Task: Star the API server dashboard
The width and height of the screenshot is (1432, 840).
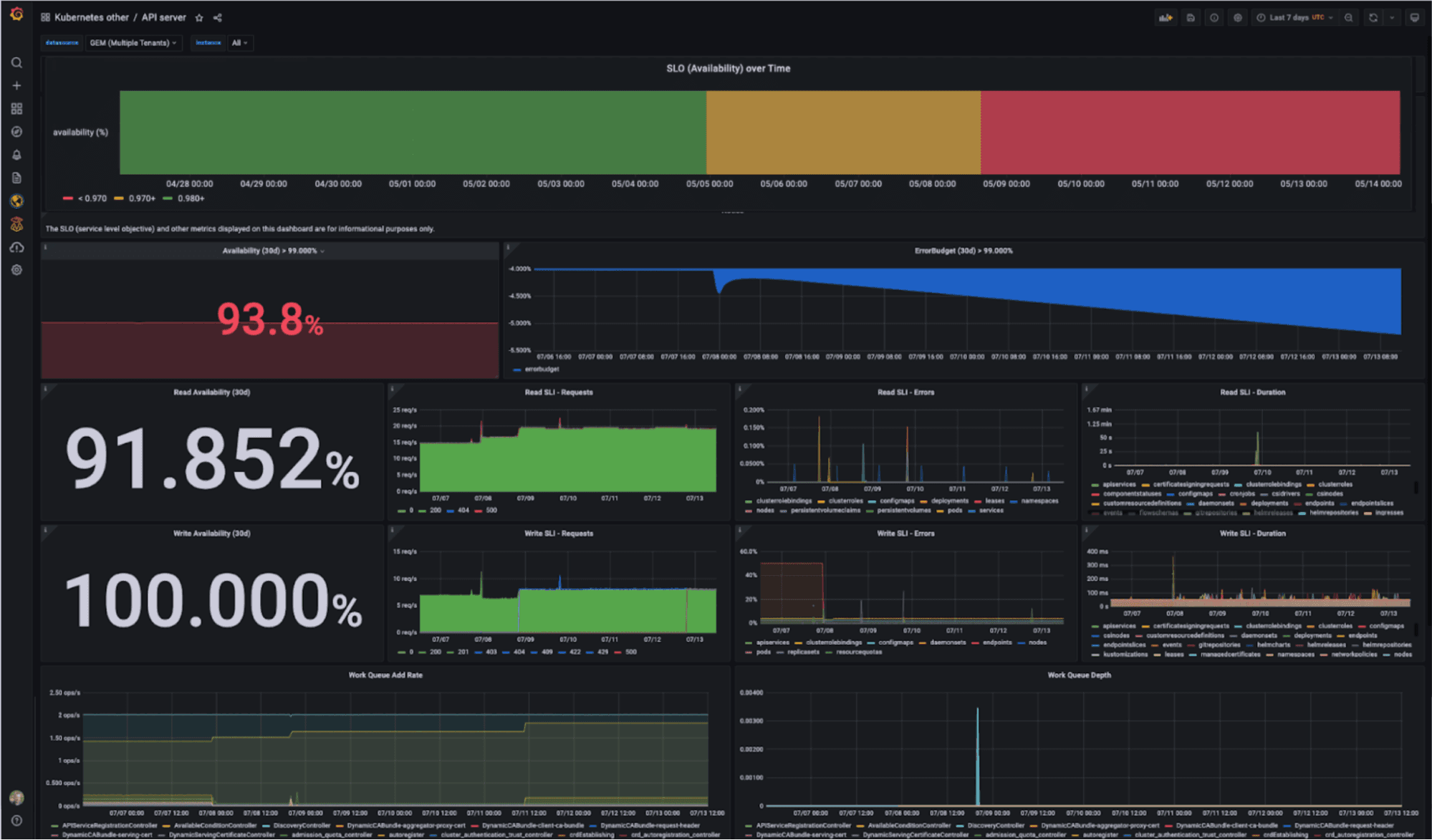Action: pos(200,18)
